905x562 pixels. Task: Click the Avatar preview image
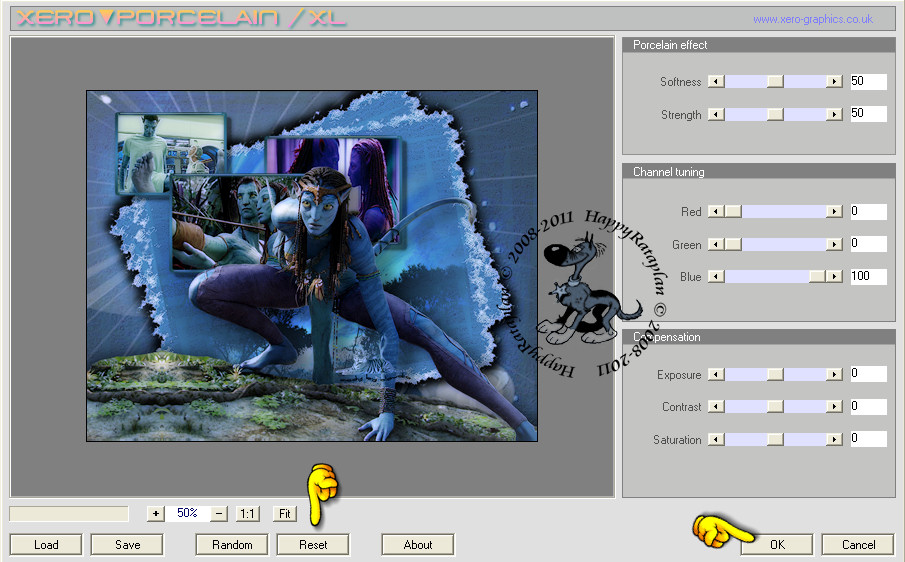click(x=312, y=266)
